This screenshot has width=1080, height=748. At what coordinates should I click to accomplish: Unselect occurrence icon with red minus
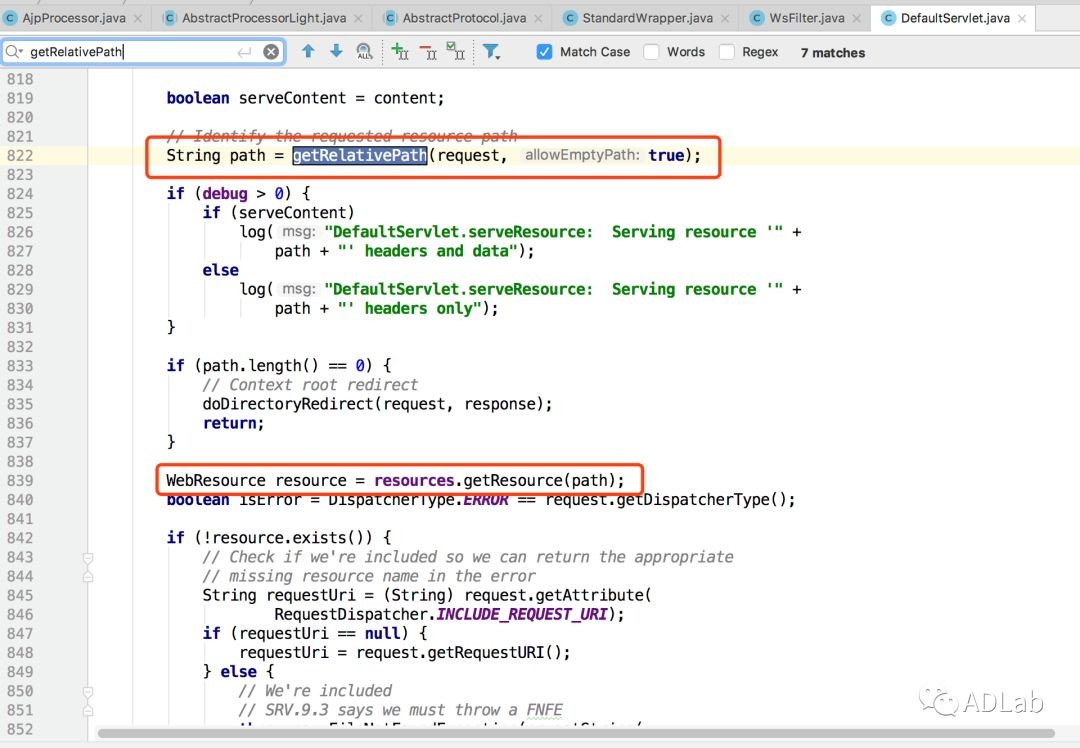[427, 52]
